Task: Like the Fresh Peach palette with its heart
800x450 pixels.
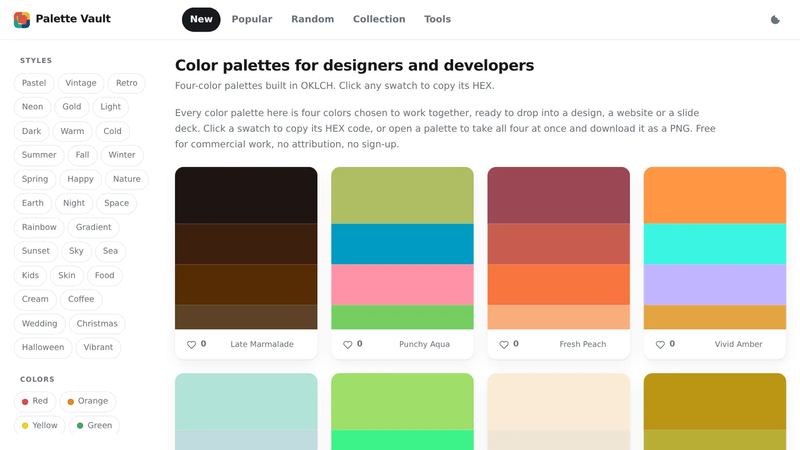Action: coord(504,344)
